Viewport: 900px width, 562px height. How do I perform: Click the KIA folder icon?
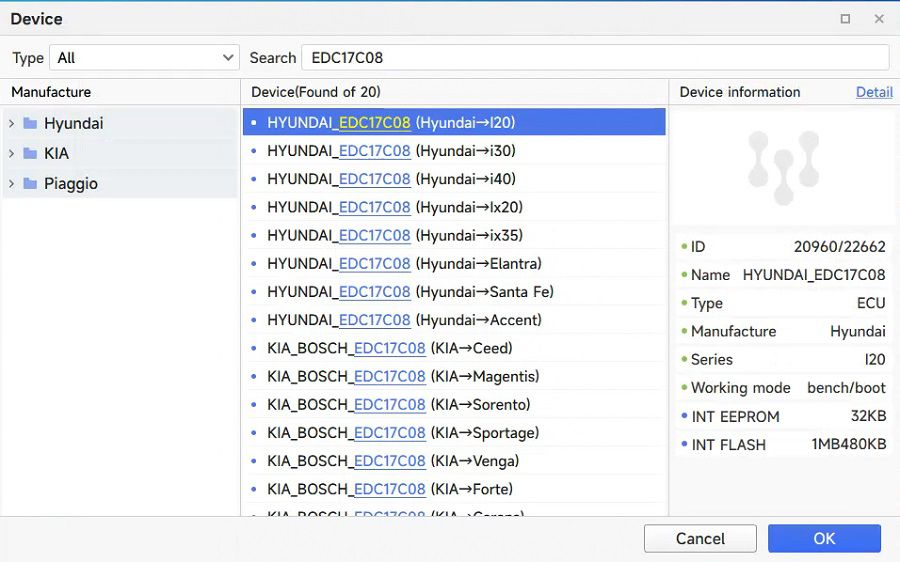[30, 154]
